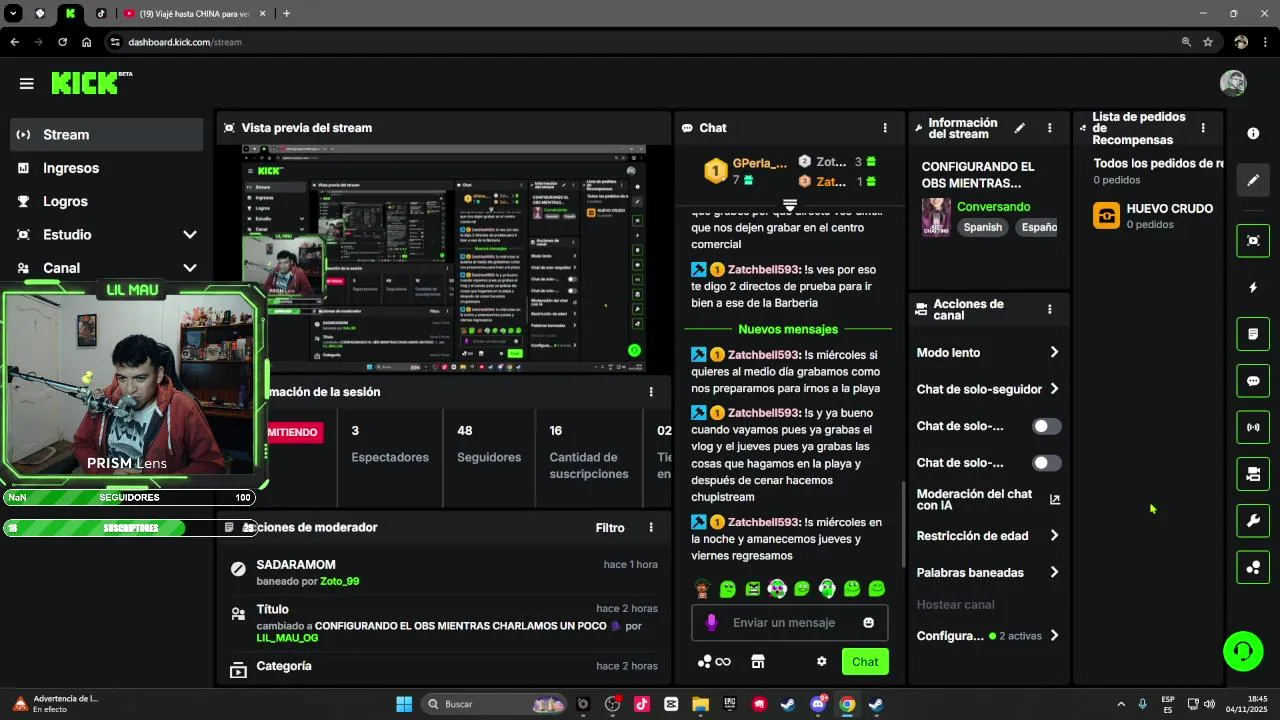The image size is (1280, 720).
Task: Open the green headset support button
Action: click(x=1243, y=651)
